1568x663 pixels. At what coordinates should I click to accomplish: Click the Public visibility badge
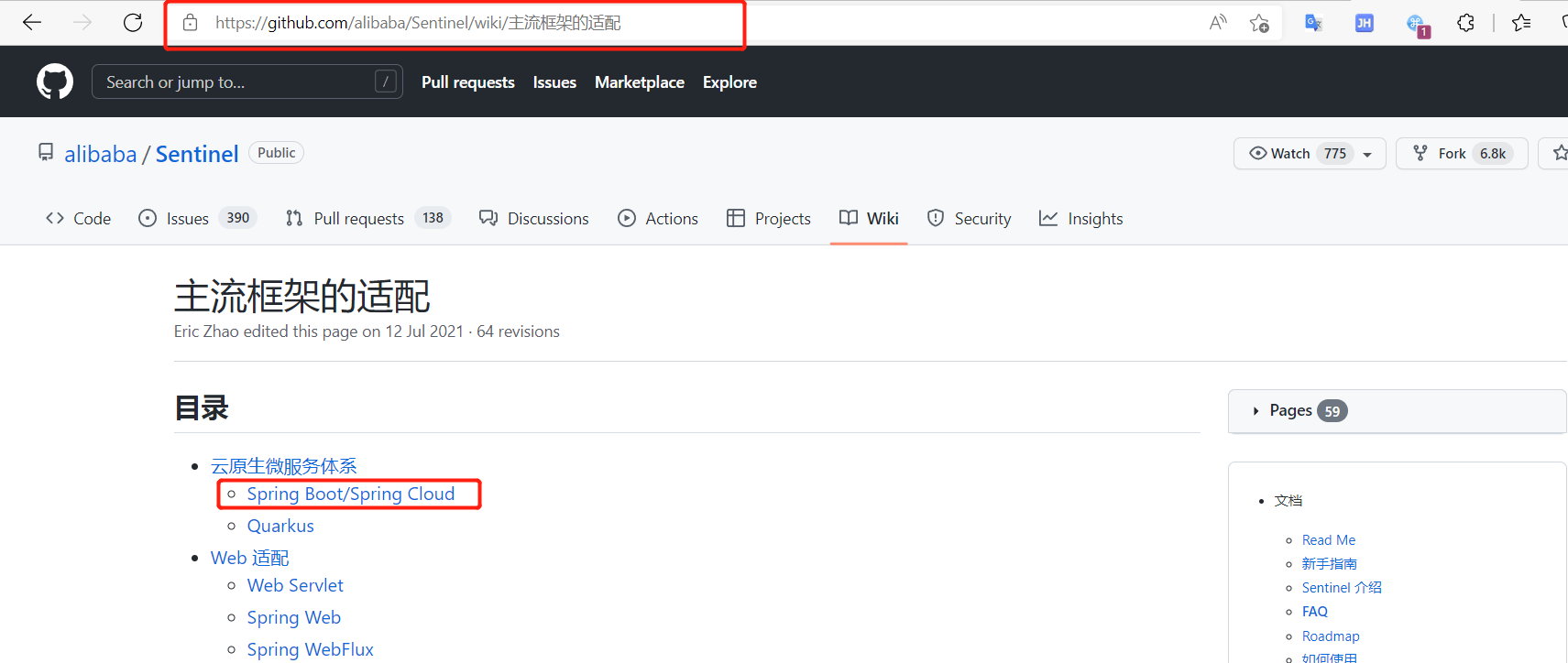tap(276, 153)
